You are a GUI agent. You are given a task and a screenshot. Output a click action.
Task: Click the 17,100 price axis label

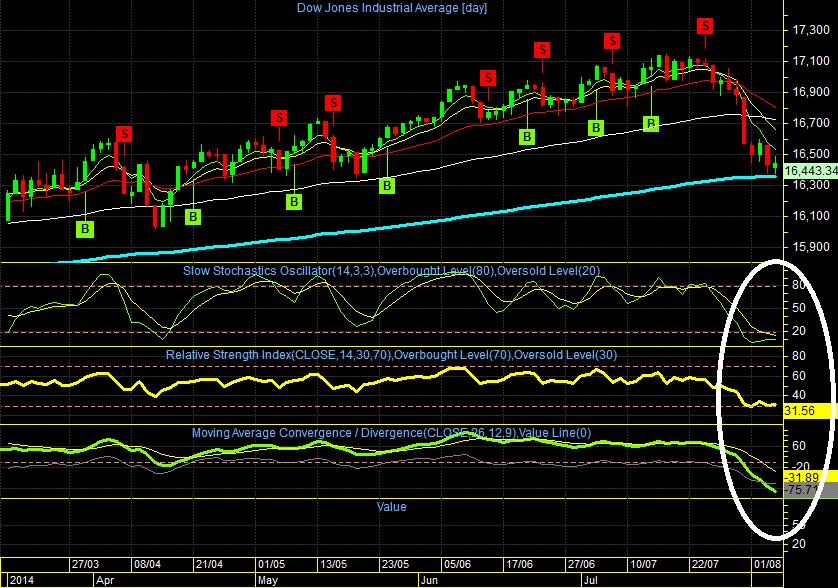(811, 61)
